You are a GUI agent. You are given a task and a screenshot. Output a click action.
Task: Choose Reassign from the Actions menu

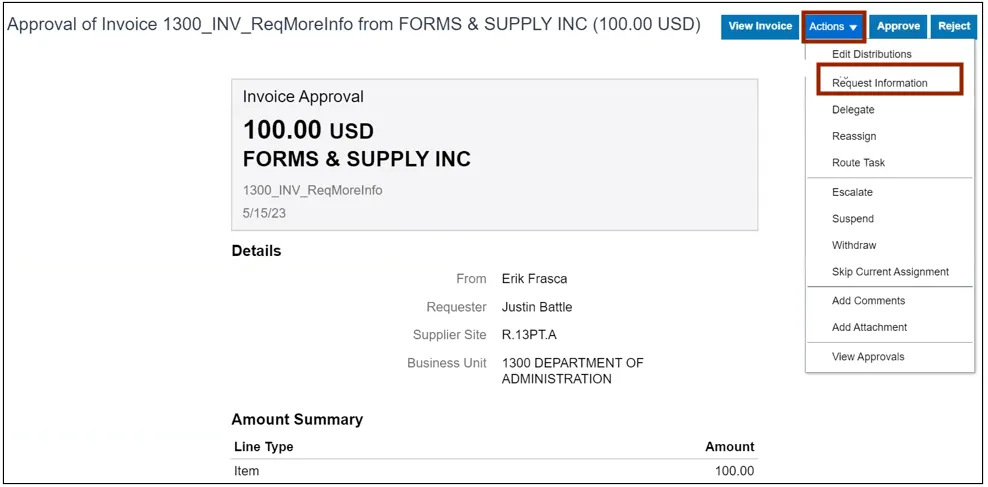(x=854, y=136)
